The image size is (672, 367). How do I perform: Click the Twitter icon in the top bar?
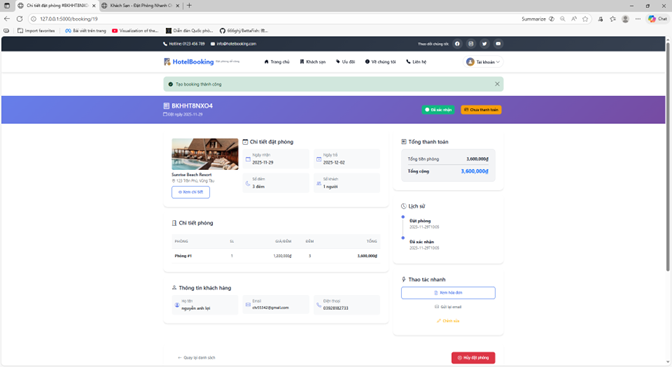click(x=484, y=44)
